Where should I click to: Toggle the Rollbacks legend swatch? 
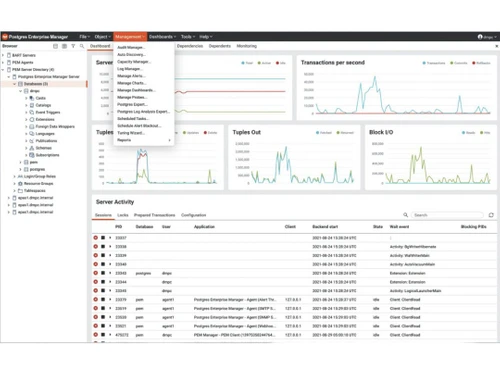[474, 63]
